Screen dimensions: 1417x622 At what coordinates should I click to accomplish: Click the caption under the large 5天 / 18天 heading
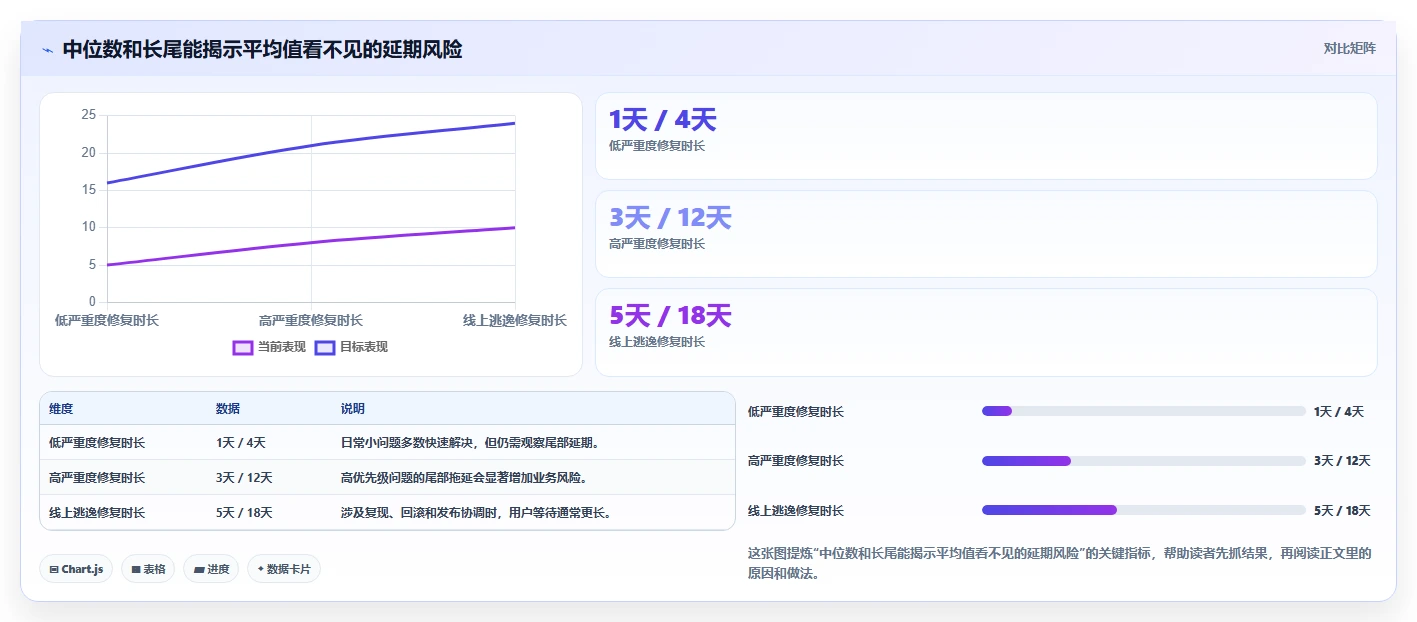(657, 342)
